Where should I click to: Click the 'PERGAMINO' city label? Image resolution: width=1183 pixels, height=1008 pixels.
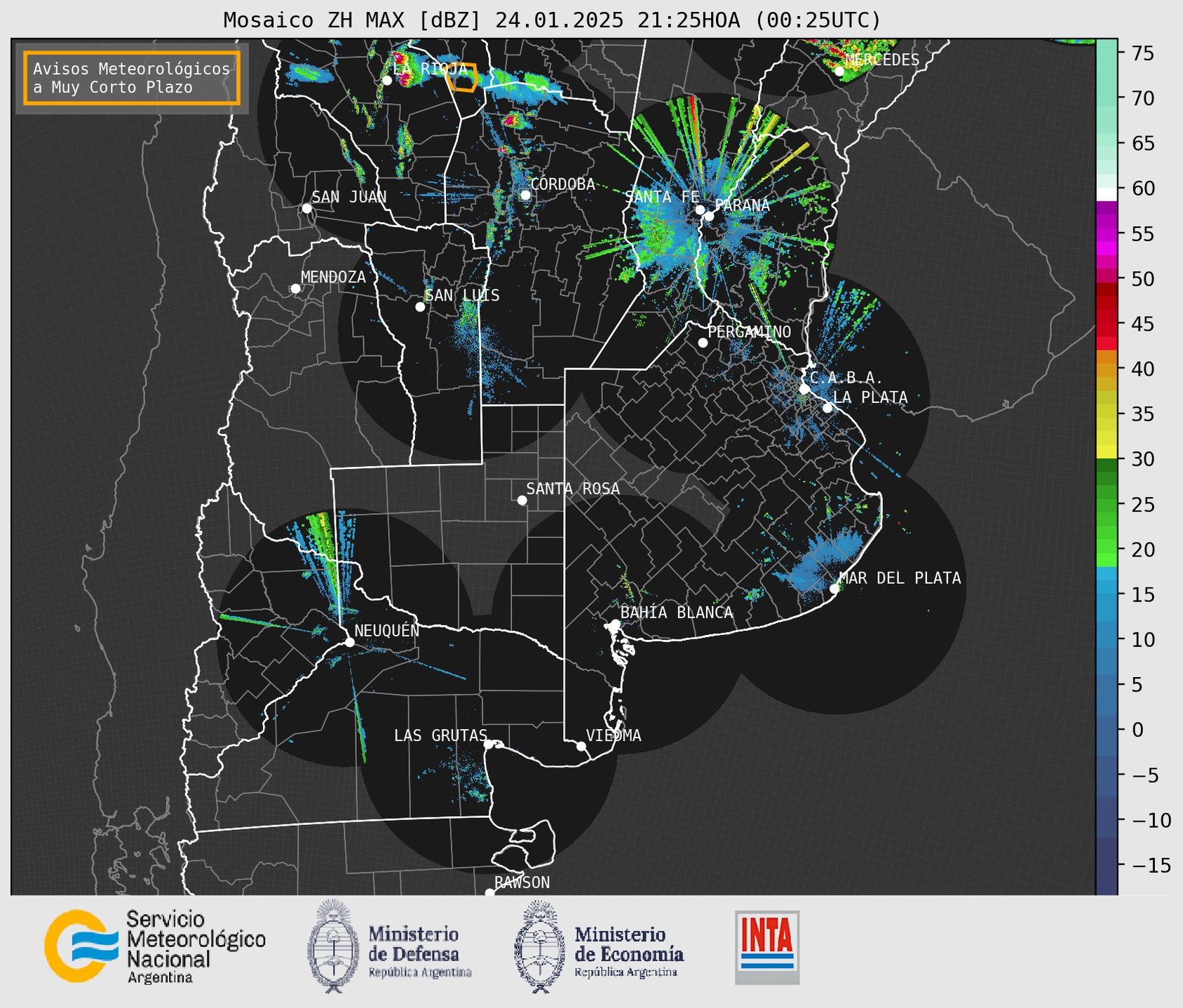[x=750, y=332]
